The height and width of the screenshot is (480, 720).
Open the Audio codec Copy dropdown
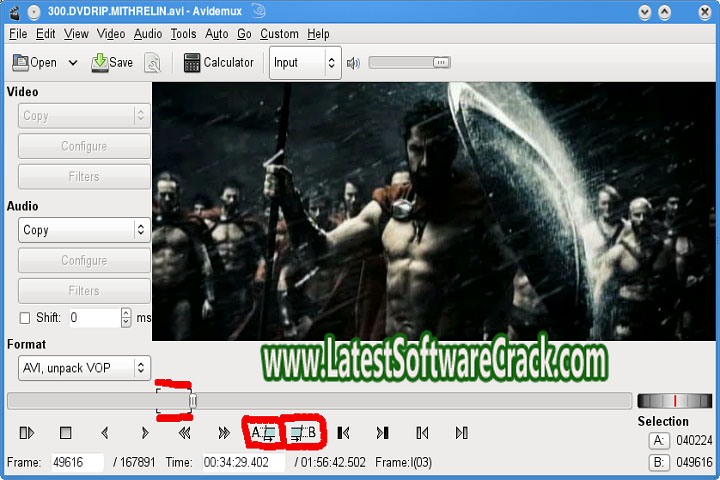coord(84,230)
